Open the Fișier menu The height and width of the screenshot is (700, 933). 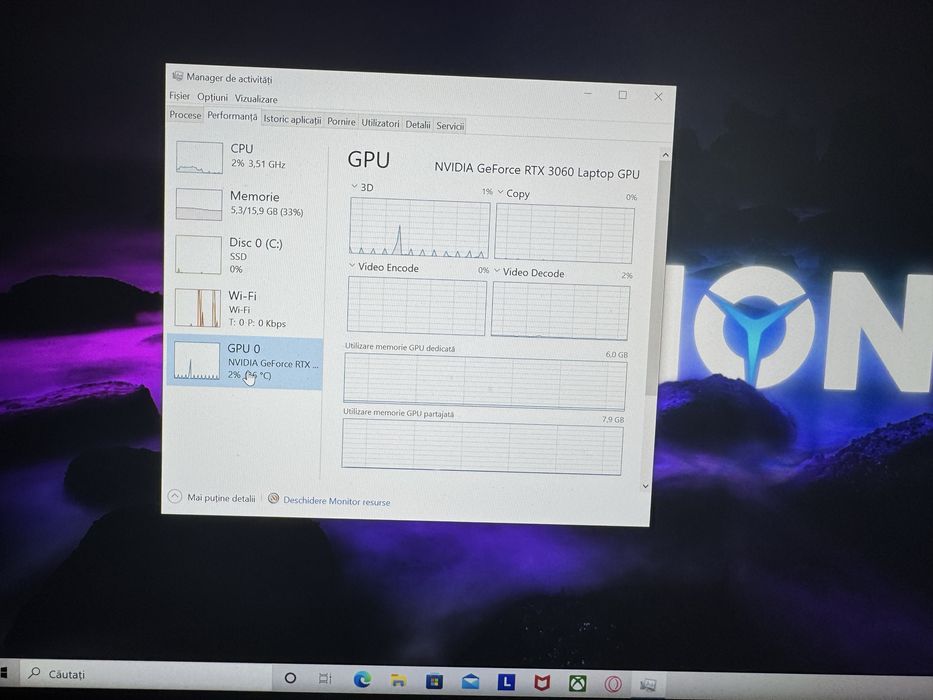coord(179,95)
